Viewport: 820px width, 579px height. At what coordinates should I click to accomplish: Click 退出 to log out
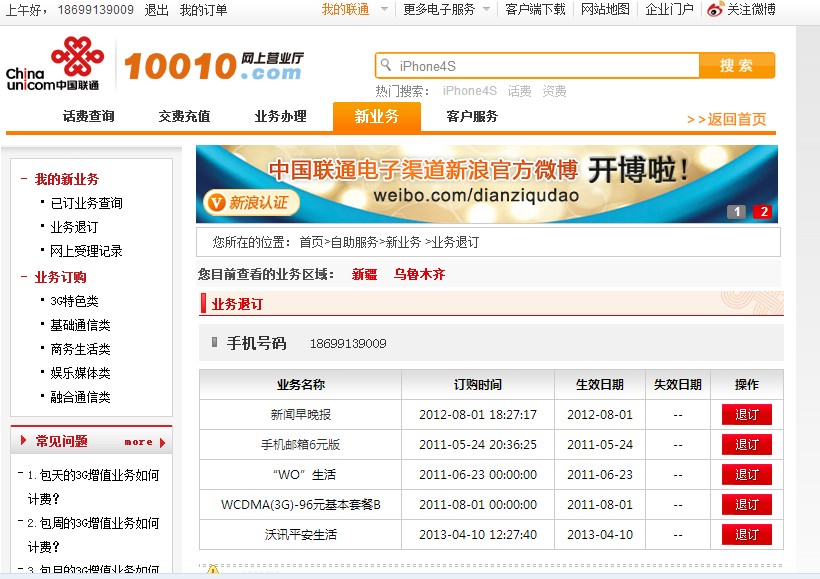(156, 10)
